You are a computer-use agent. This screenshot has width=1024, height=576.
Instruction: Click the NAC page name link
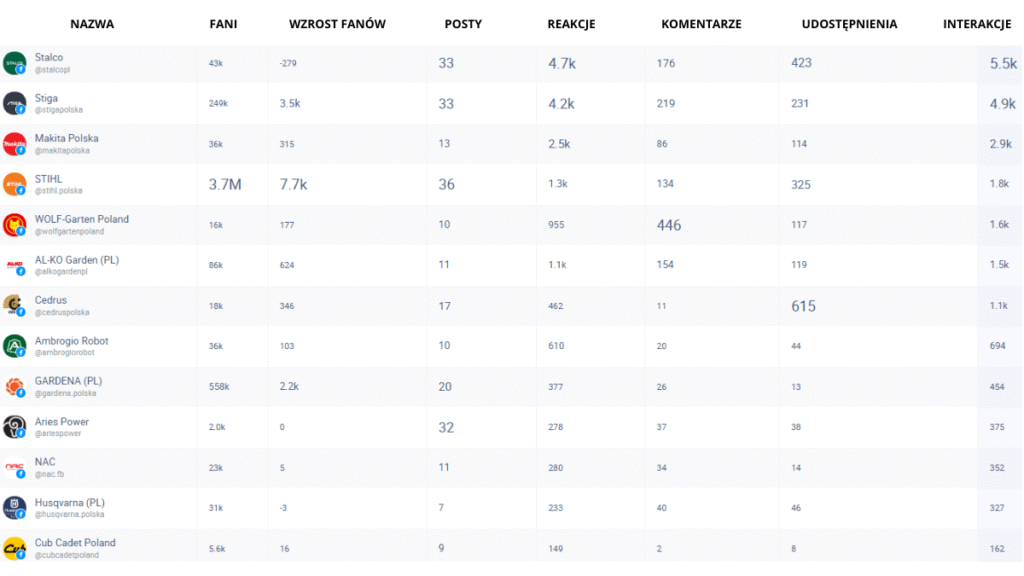pos(45,462)
